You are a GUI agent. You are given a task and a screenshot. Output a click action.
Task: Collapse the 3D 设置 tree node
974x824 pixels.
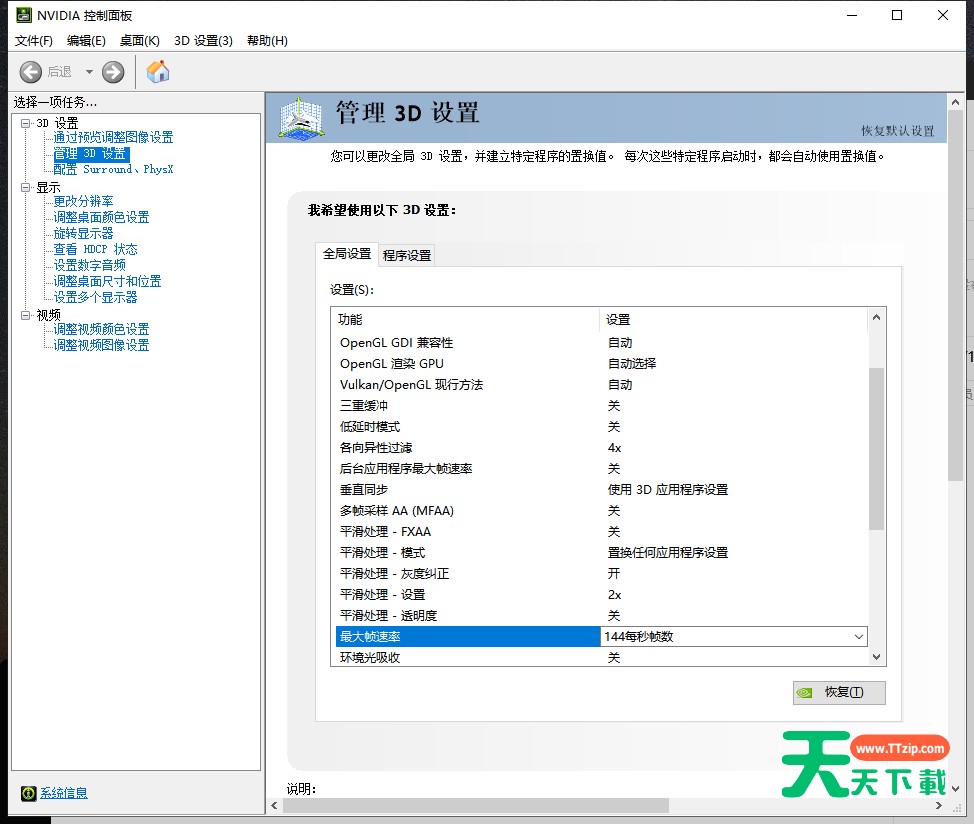(x=26, y=123)
